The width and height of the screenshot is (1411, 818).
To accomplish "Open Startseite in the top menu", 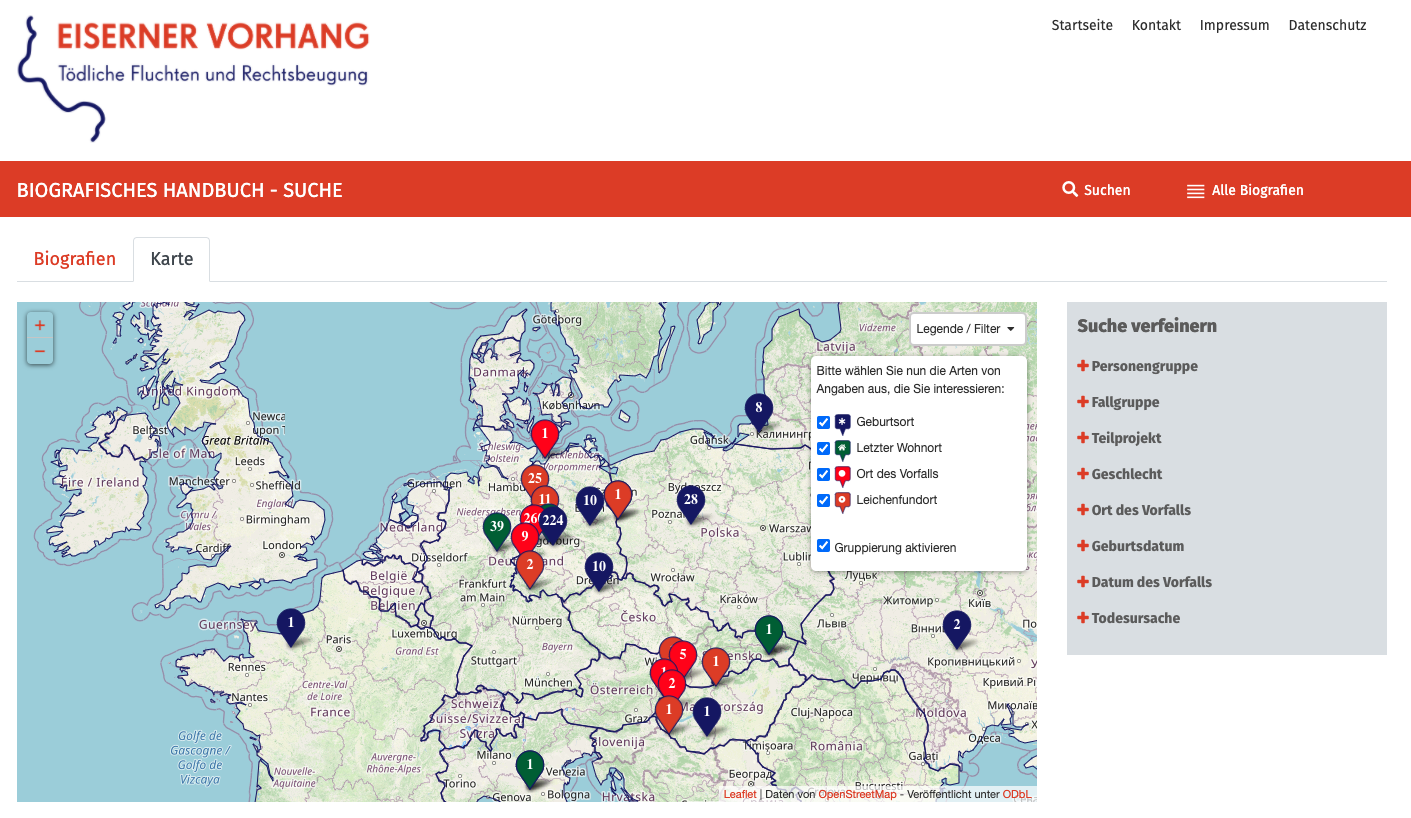I will click(1082, 25).
